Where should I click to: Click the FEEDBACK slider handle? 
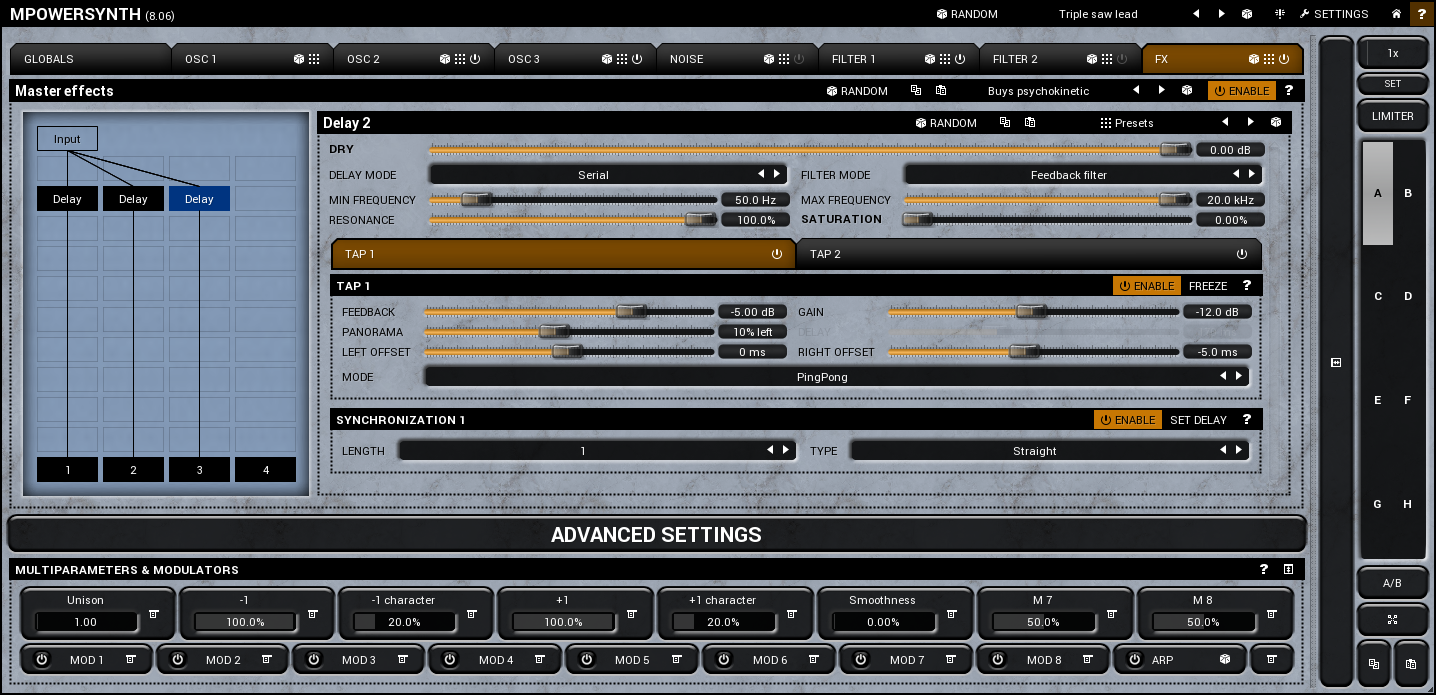click(x=631, y=312)
